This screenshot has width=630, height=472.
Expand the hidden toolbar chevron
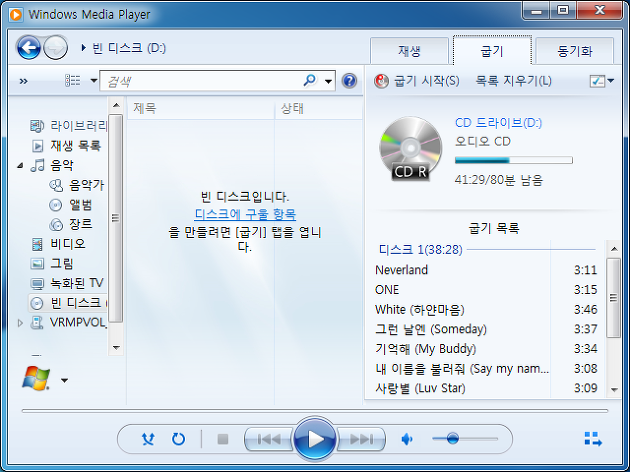click(x=24, y=82)
